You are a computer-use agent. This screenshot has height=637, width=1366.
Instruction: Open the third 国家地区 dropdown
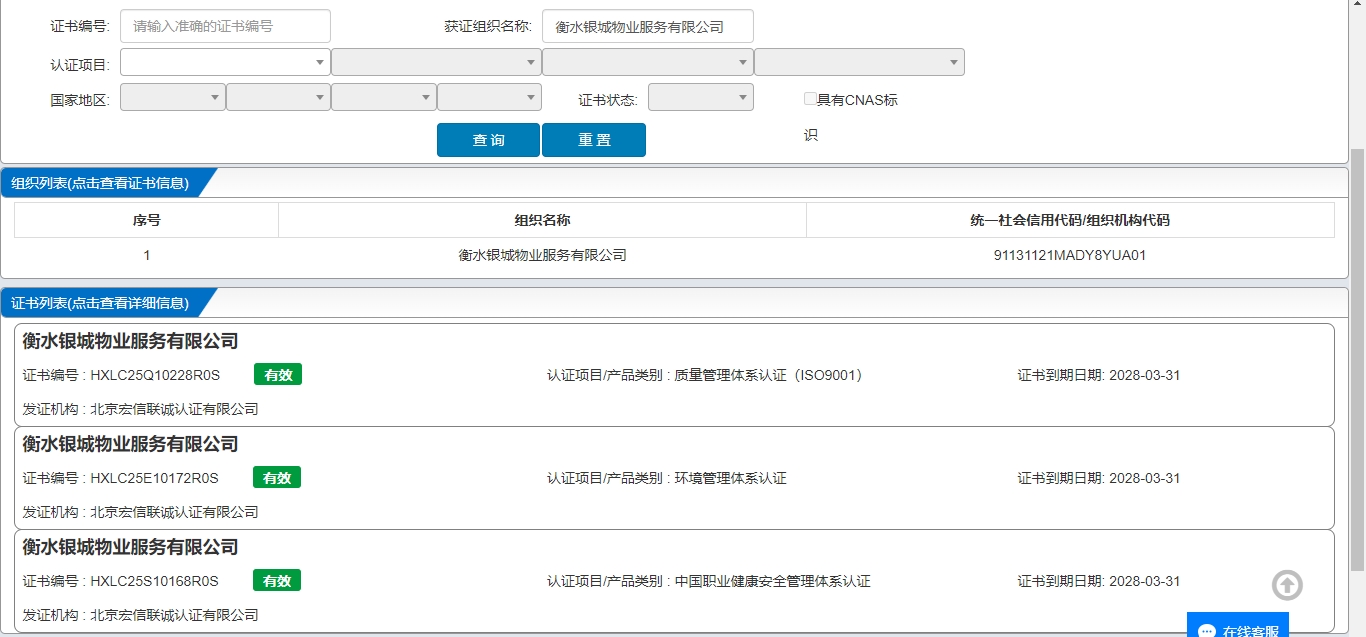383,97
